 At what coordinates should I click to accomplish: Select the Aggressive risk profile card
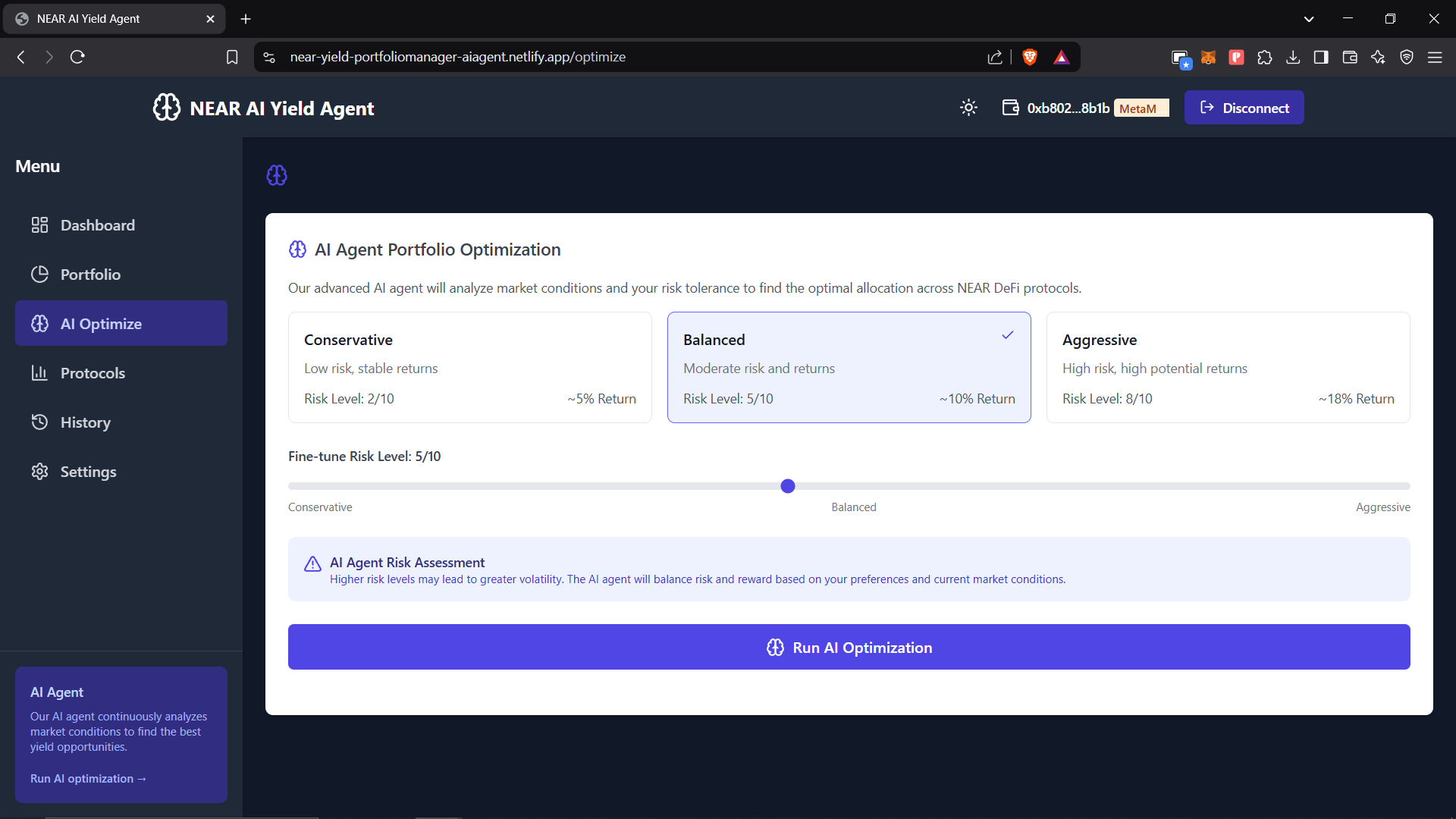1228,368
